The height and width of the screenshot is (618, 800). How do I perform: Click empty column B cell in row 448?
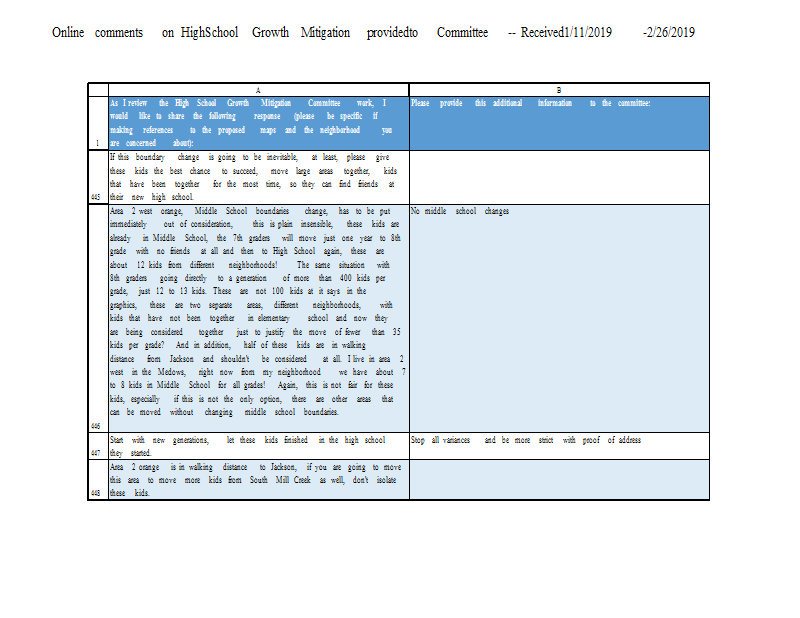pos(559,480)
